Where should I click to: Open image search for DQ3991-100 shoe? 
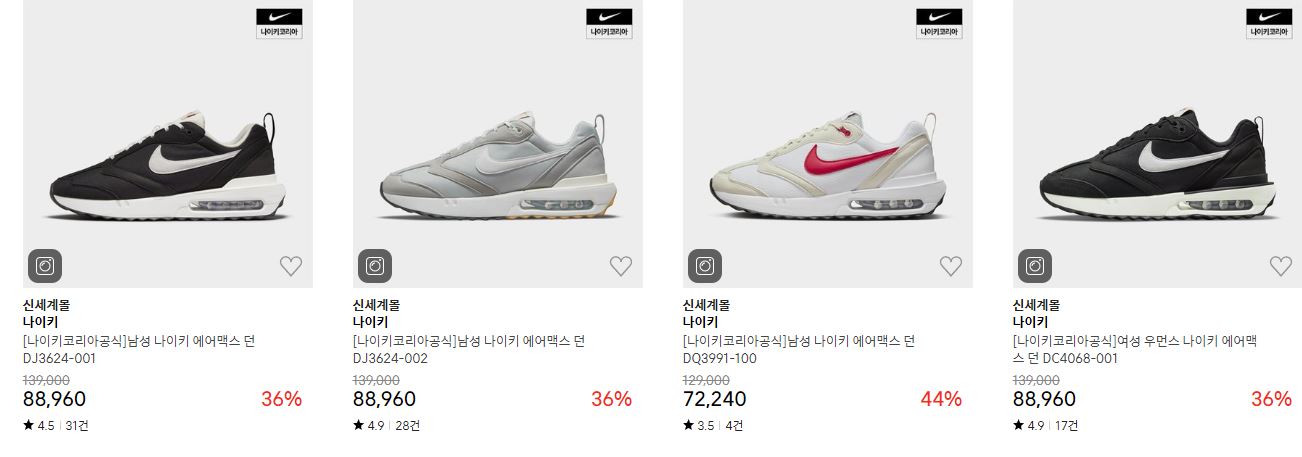point(705,266)
